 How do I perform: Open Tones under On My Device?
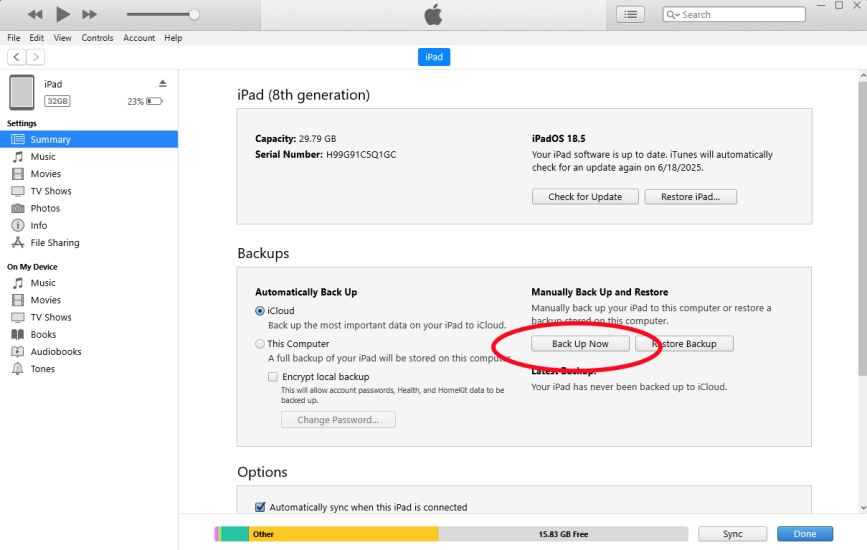43,369
